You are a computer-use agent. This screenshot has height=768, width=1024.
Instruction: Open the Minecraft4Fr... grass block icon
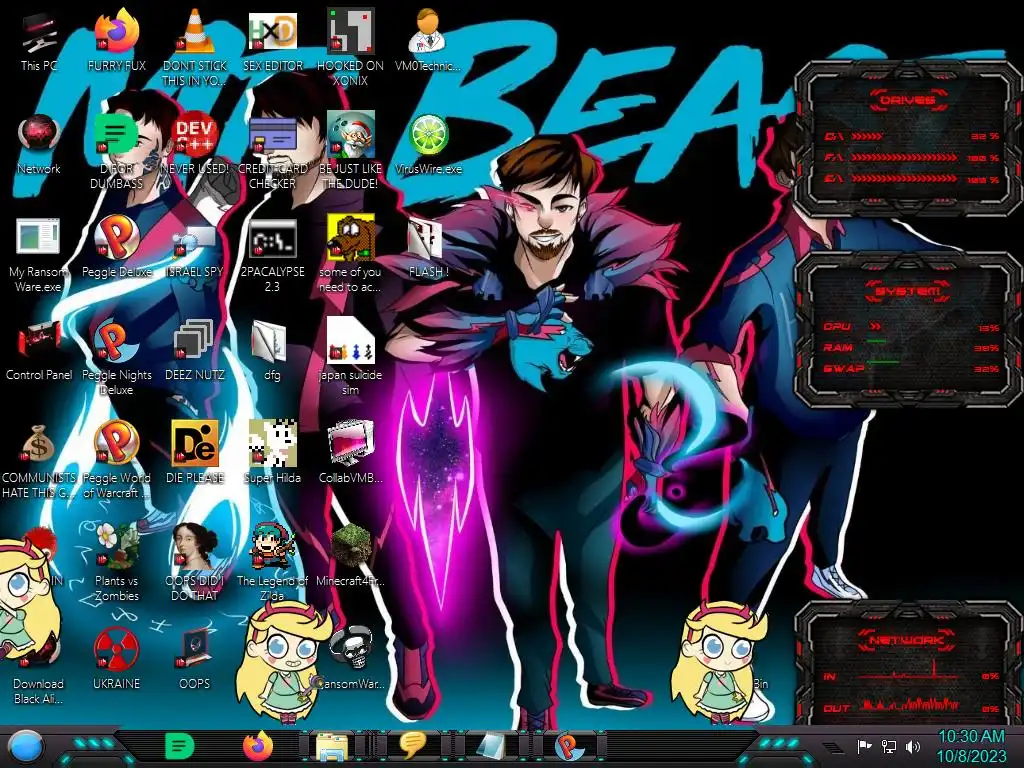coord(351,556)
